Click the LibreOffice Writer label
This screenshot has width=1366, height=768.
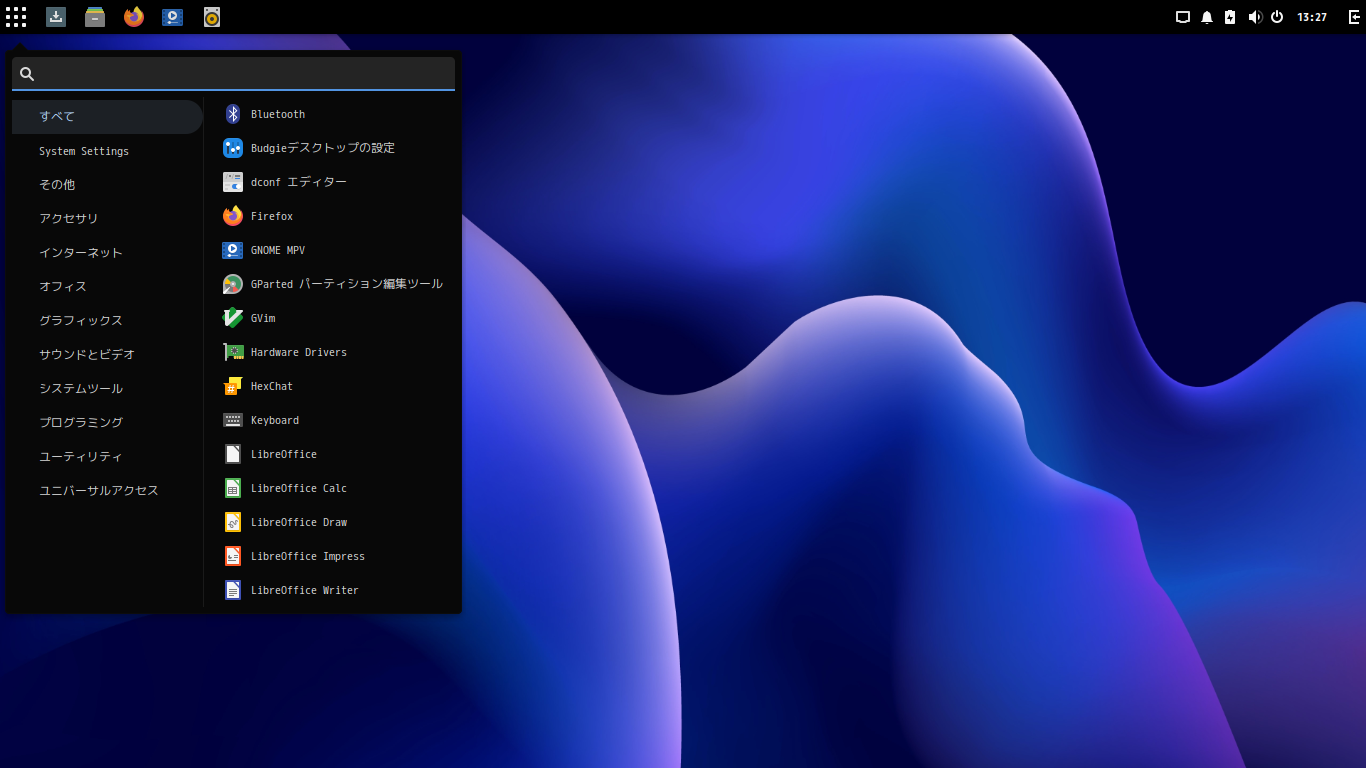305,590
